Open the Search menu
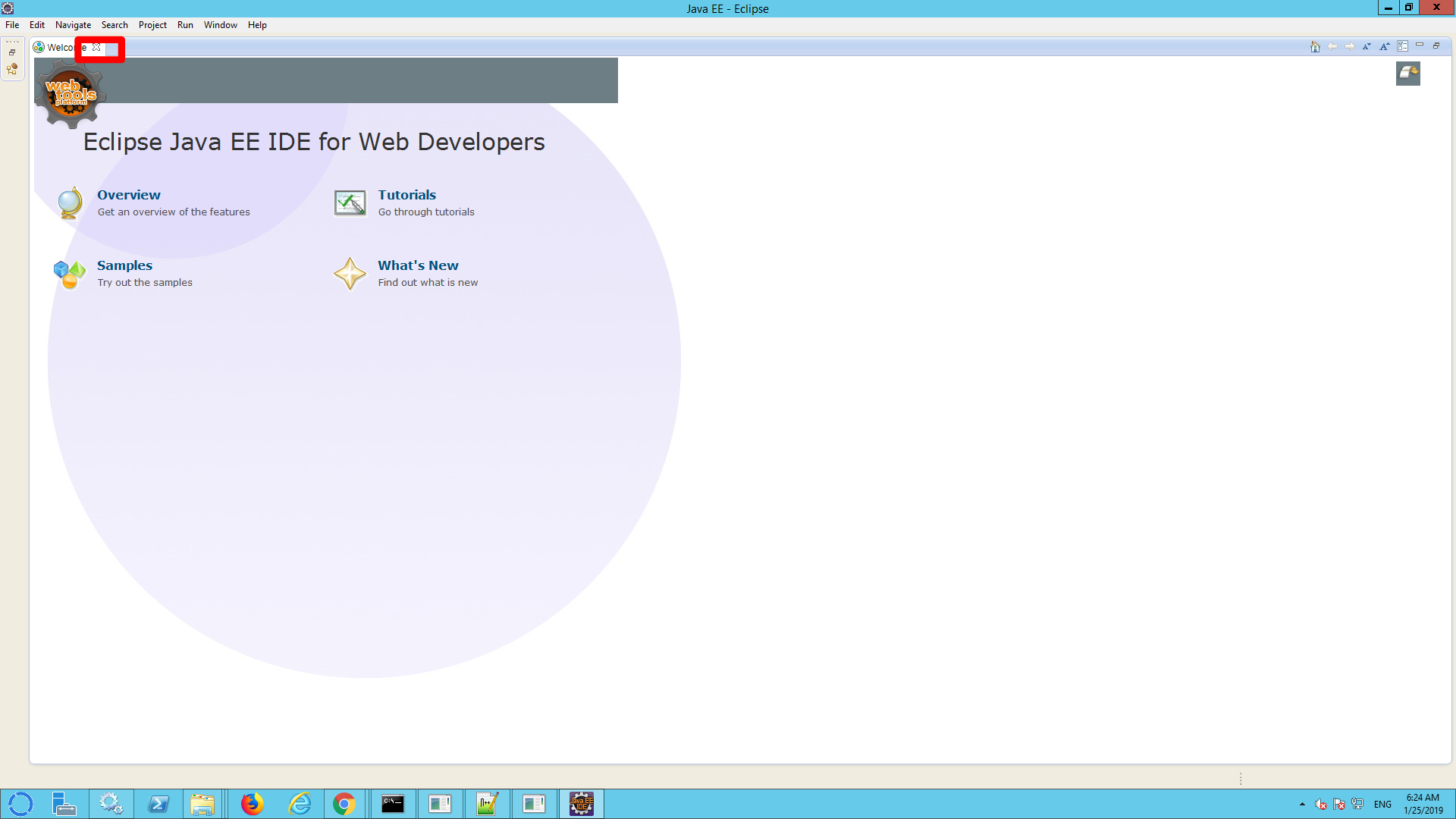The height and width of the screenshot is (819, 1456). click(115, 25)
